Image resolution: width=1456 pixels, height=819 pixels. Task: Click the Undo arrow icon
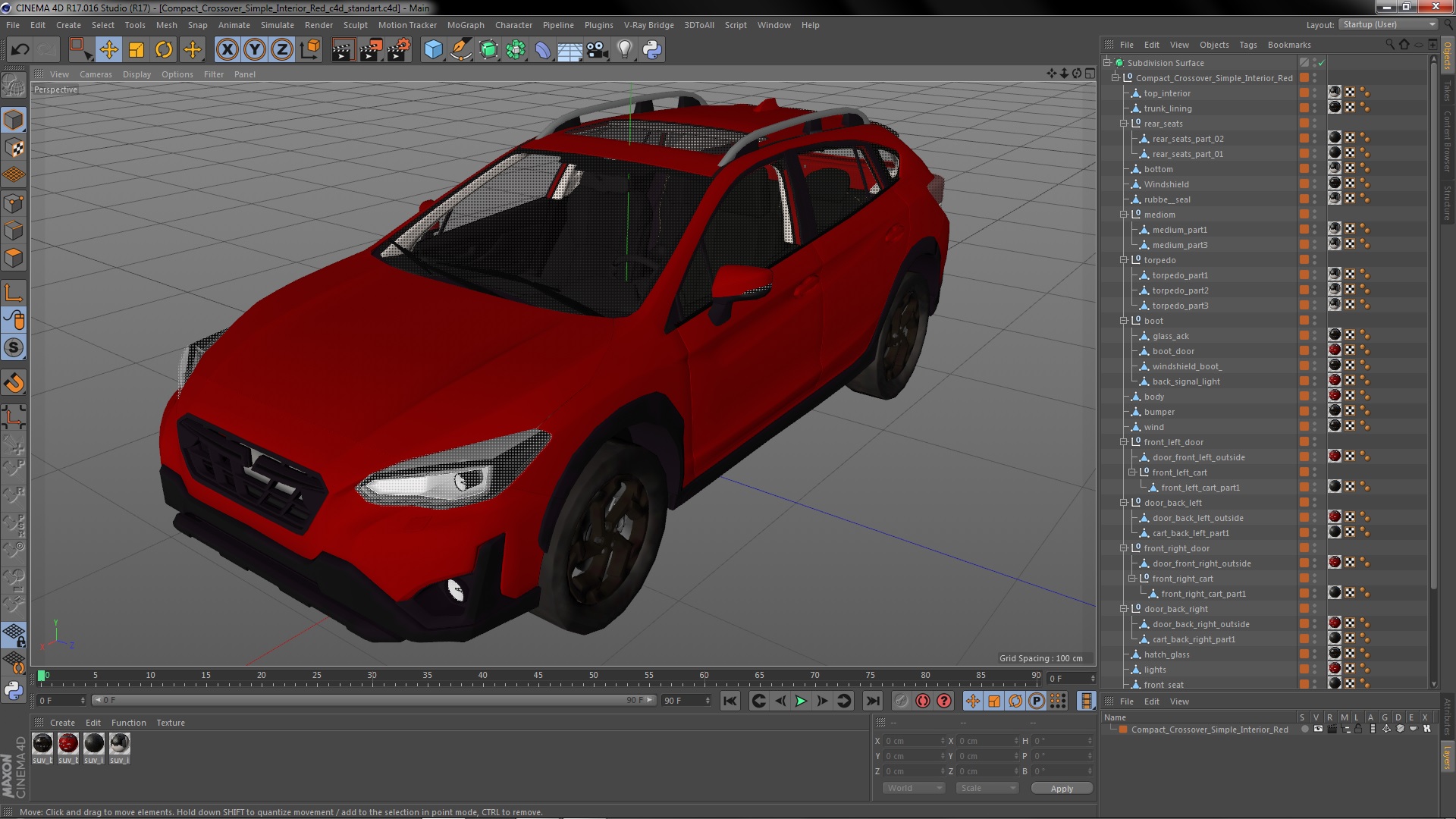(x=20, y=50)
